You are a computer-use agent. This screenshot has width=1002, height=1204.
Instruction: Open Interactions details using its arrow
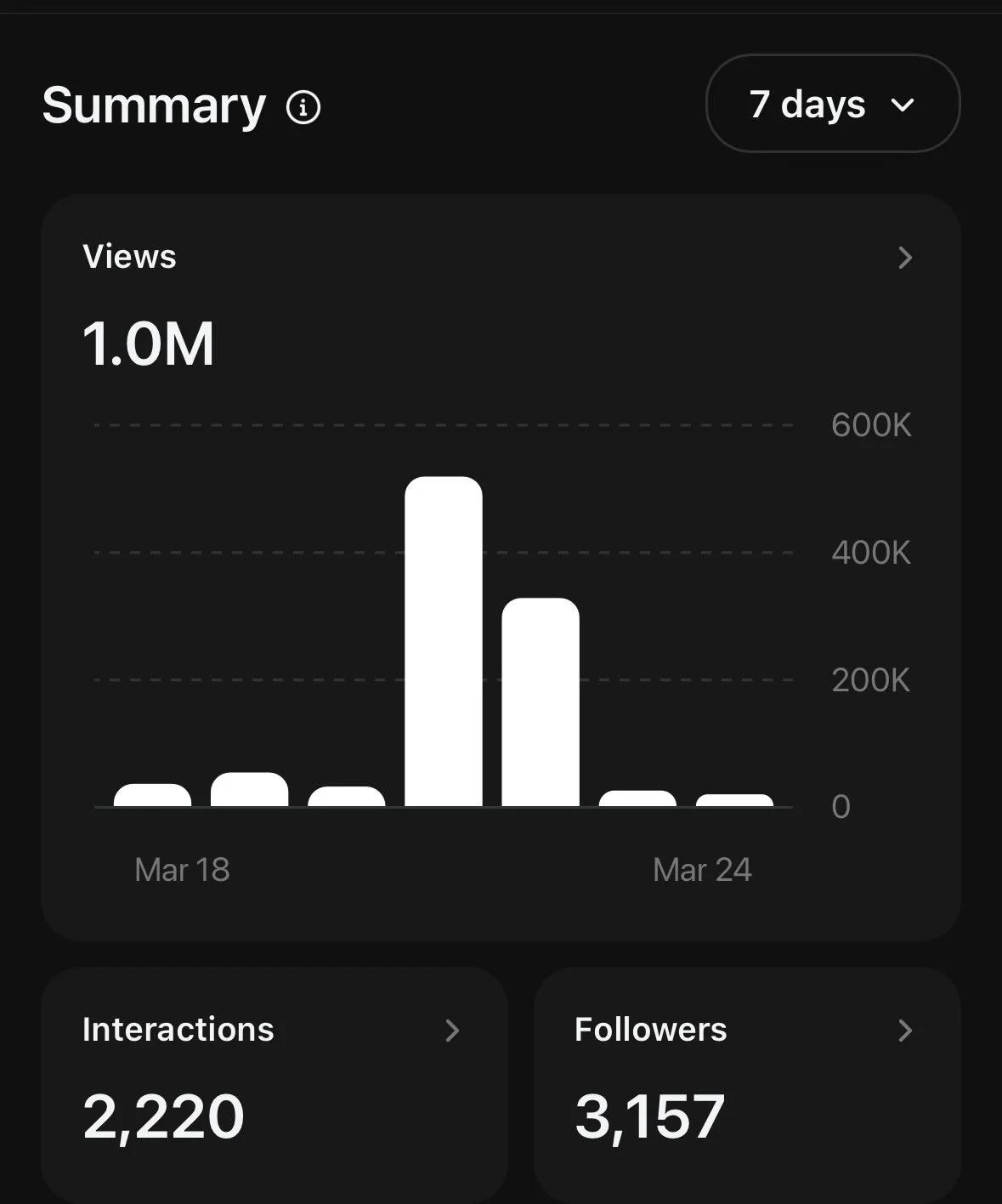[x=453, y=1031]
